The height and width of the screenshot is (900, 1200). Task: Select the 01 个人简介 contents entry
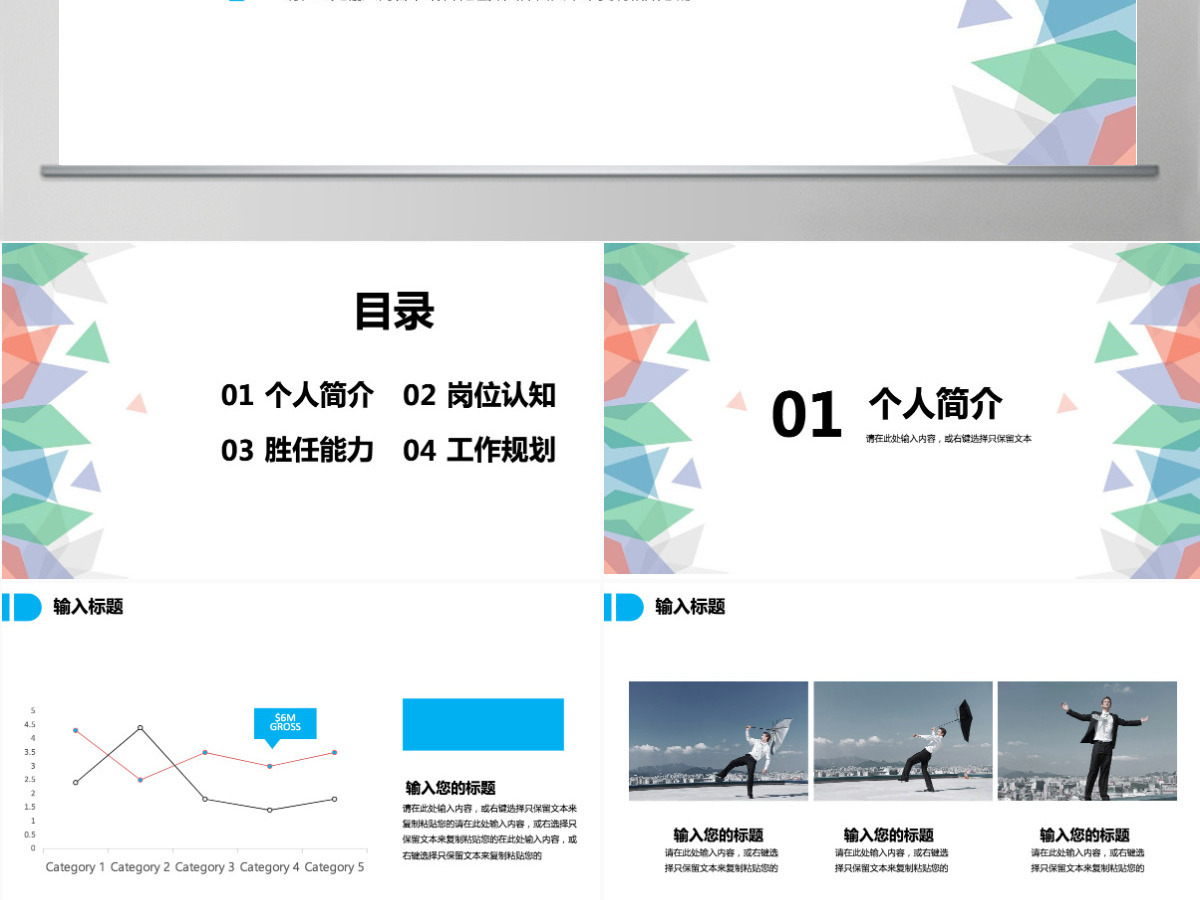pyautogui.click(x=297, y=395)
